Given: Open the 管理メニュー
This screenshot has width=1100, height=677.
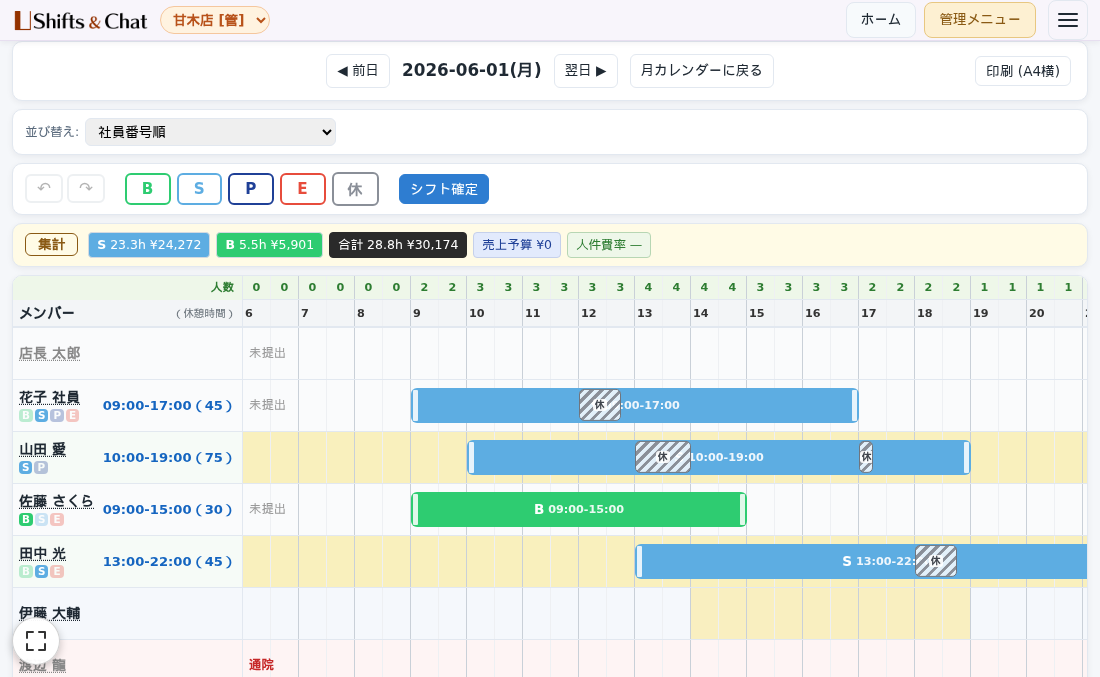Looking at the screenshot, I should (x=979, y=20).
